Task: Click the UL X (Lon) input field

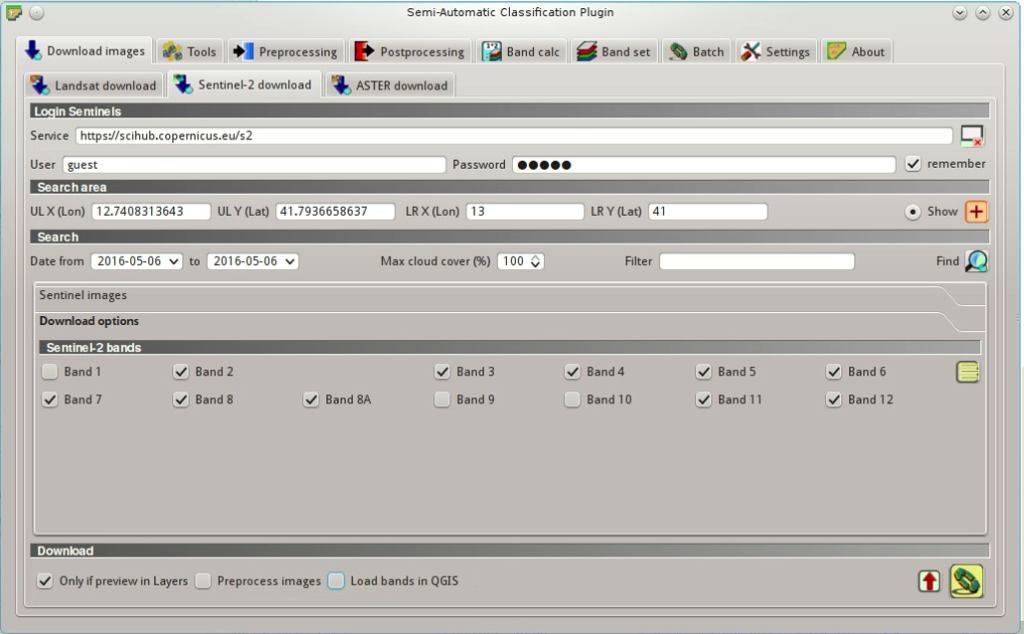Action: pos(151,212)
